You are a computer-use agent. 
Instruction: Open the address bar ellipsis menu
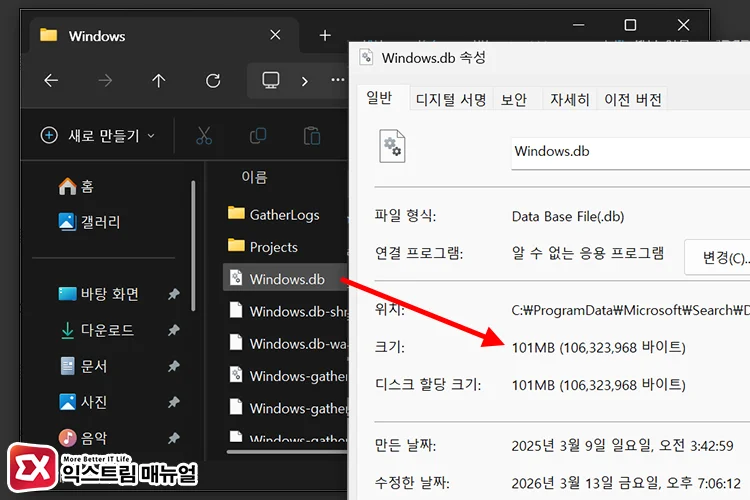click(x=338, y=79)
